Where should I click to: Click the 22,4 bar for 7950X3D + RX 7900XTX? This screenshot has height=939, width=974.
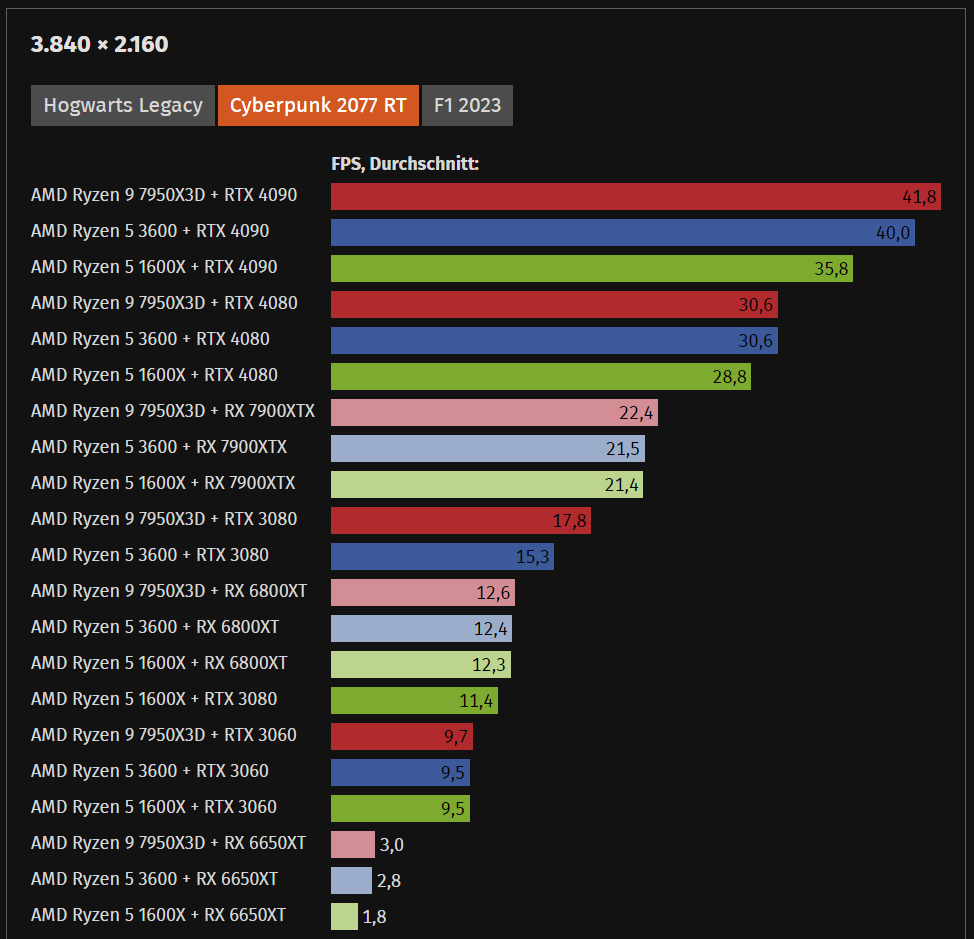click(x=494, y=412)
